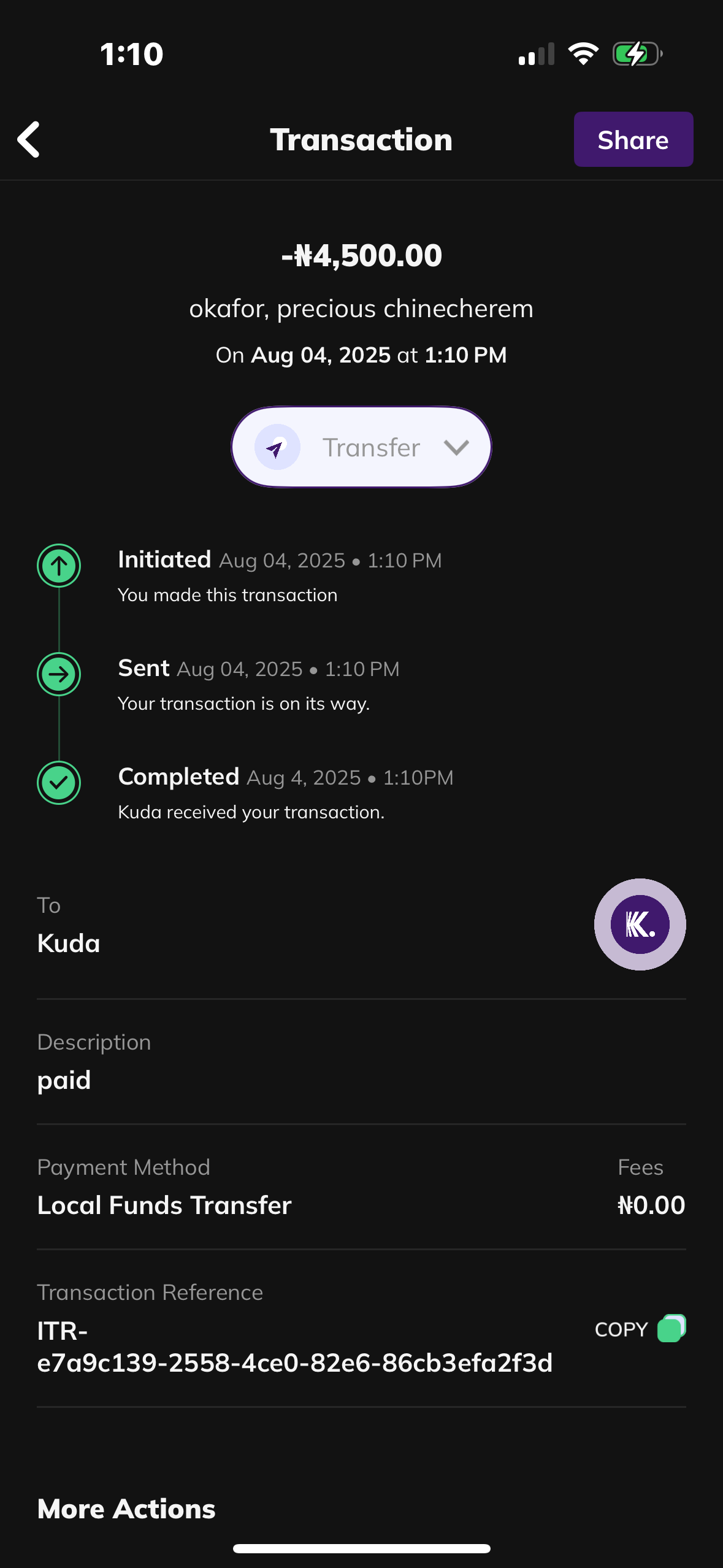
Task: Tap the More Actions heading
Action: pyautogui.click(x=126, y=1508)
